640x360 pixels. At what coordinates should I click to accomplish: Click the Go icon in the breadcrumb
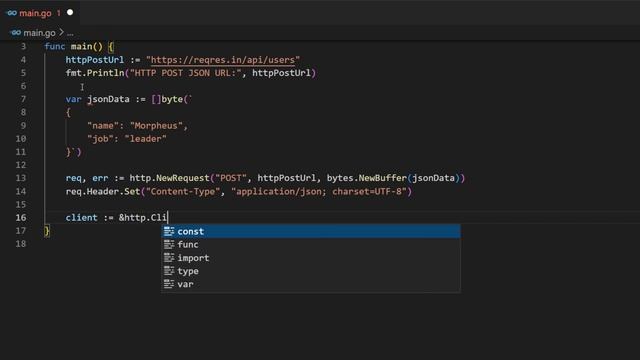(16, 33)
